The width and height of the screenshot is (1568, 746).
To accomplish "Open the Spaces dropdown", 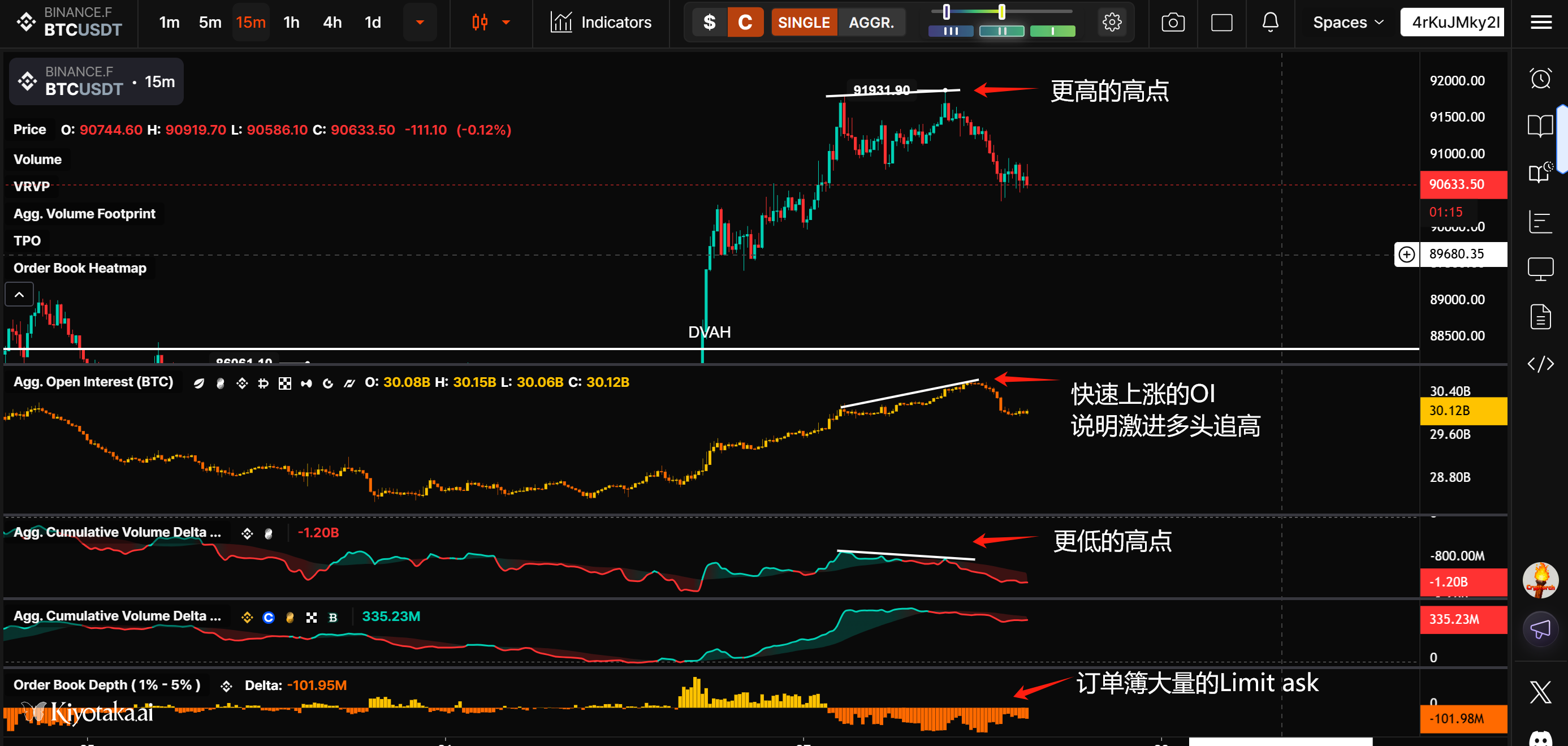I will tap(1347, 23).
